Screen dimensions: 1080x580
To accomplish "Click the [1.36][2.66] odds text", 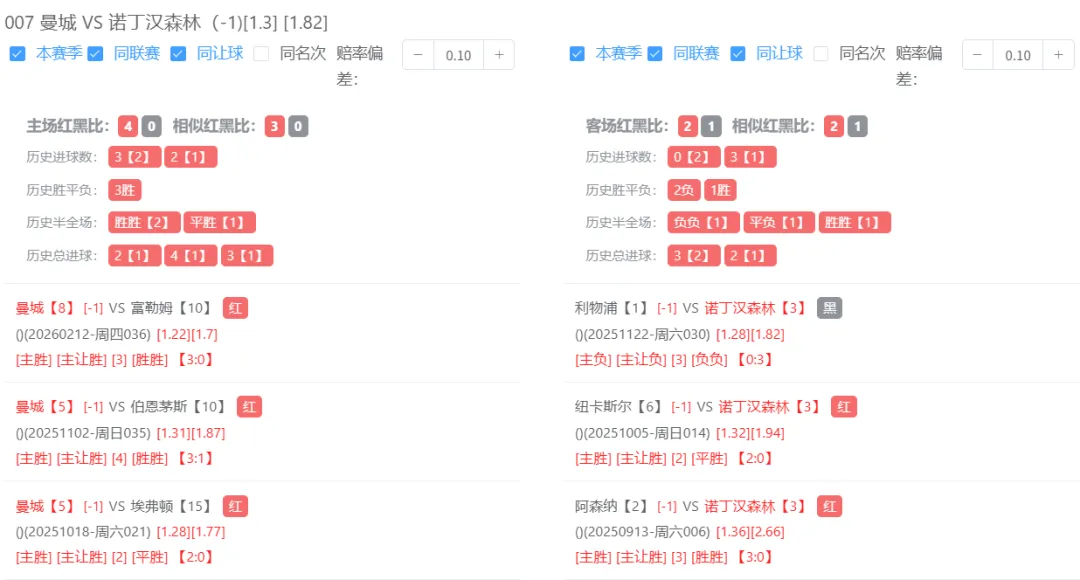I will (750, 532).
